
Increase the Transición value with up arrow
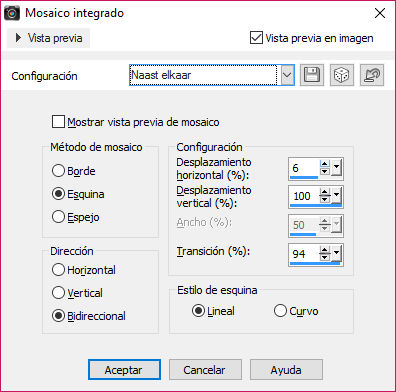324,250
